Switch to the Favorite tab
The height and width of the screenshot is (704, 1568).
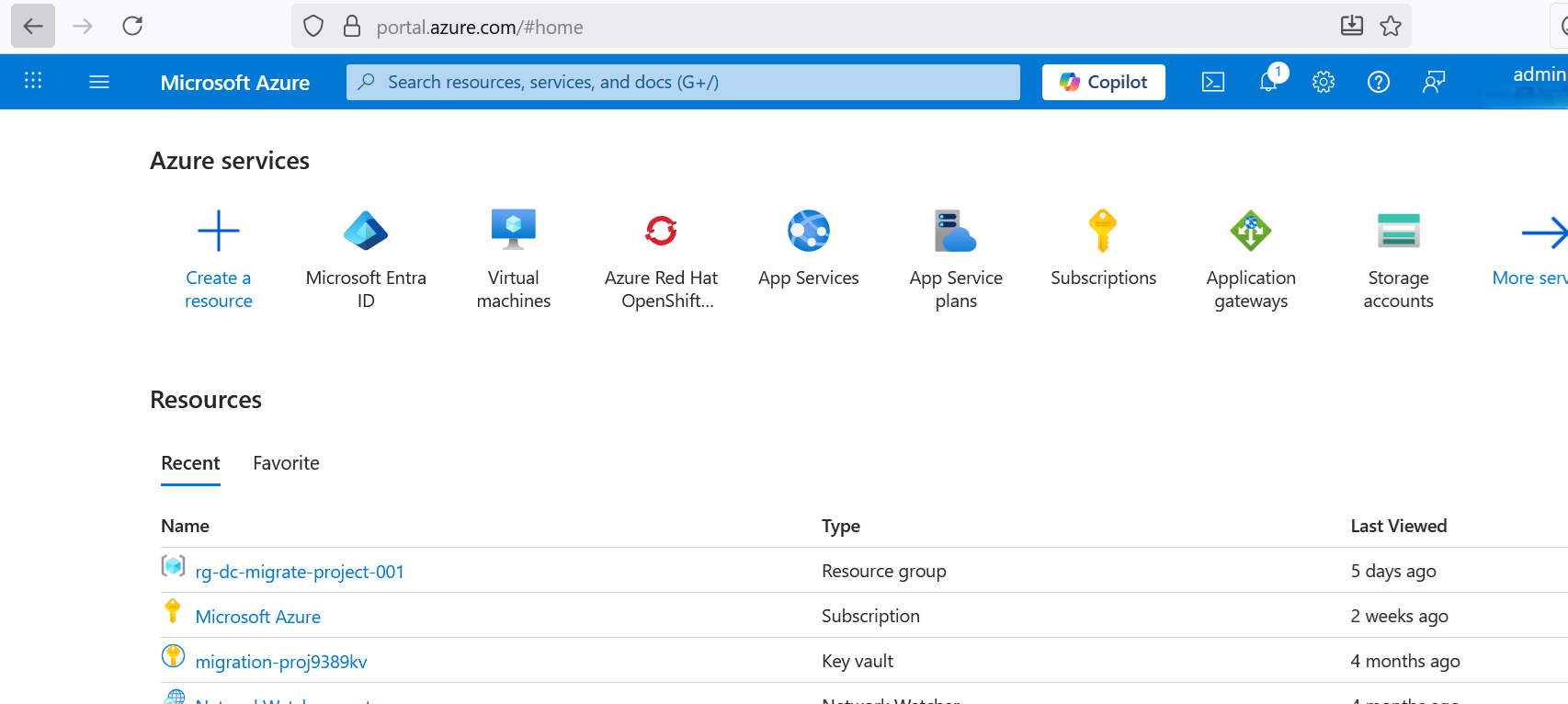coord(286,463)
